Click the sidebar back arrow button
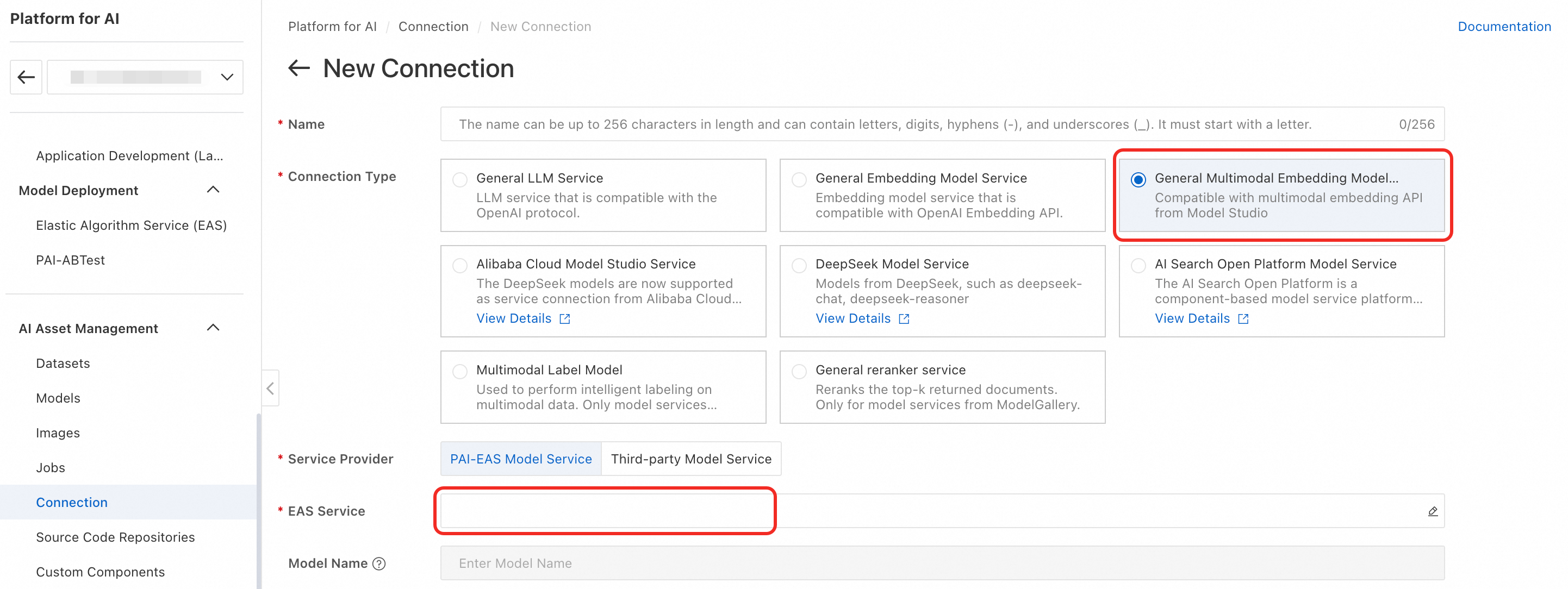Viewport: 1568px width, 589px height. point(26,77)
